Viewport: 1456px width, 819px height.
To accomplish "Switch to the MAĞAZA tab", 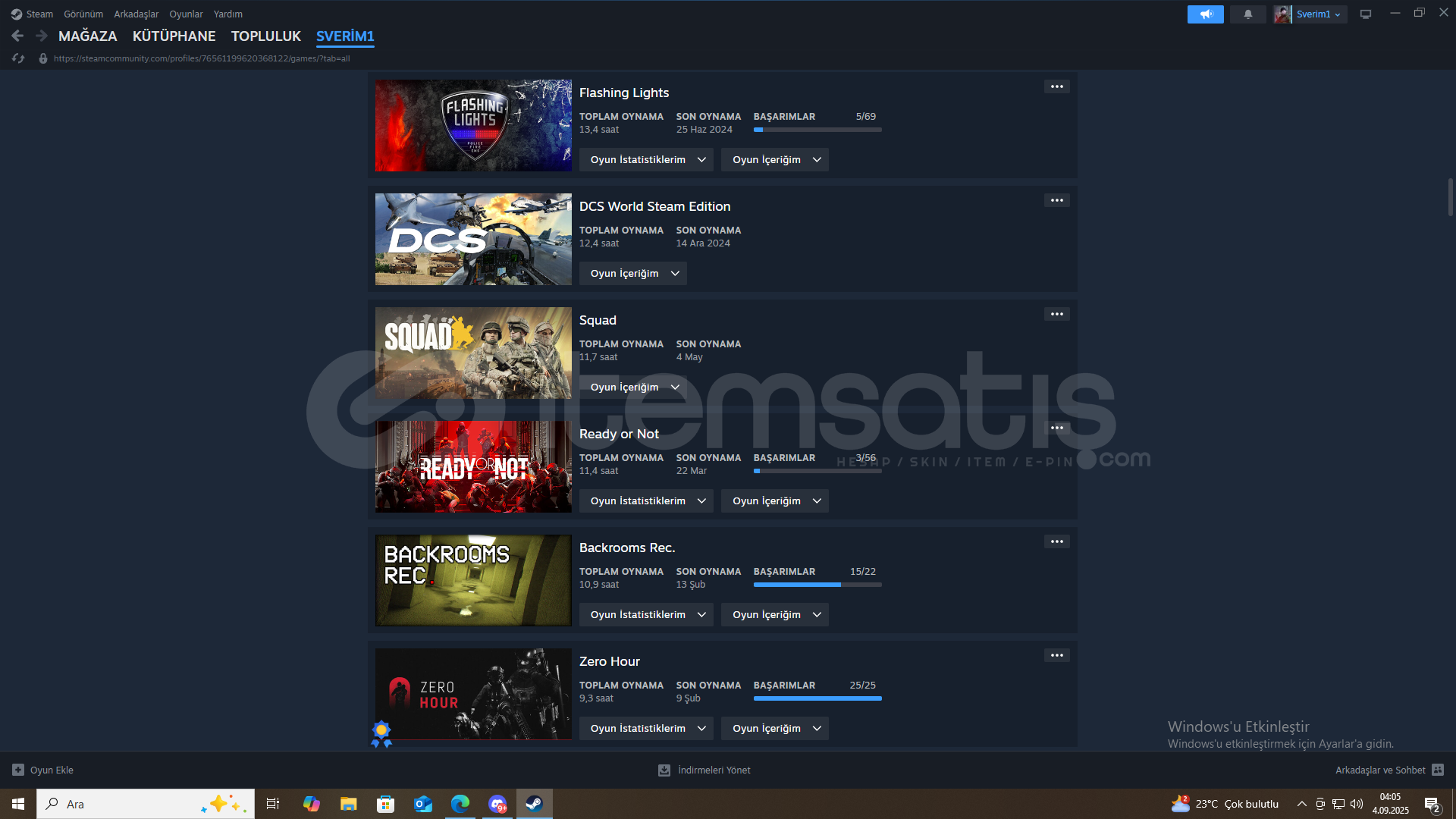I will pyautogui.click(x=88, y=36).
